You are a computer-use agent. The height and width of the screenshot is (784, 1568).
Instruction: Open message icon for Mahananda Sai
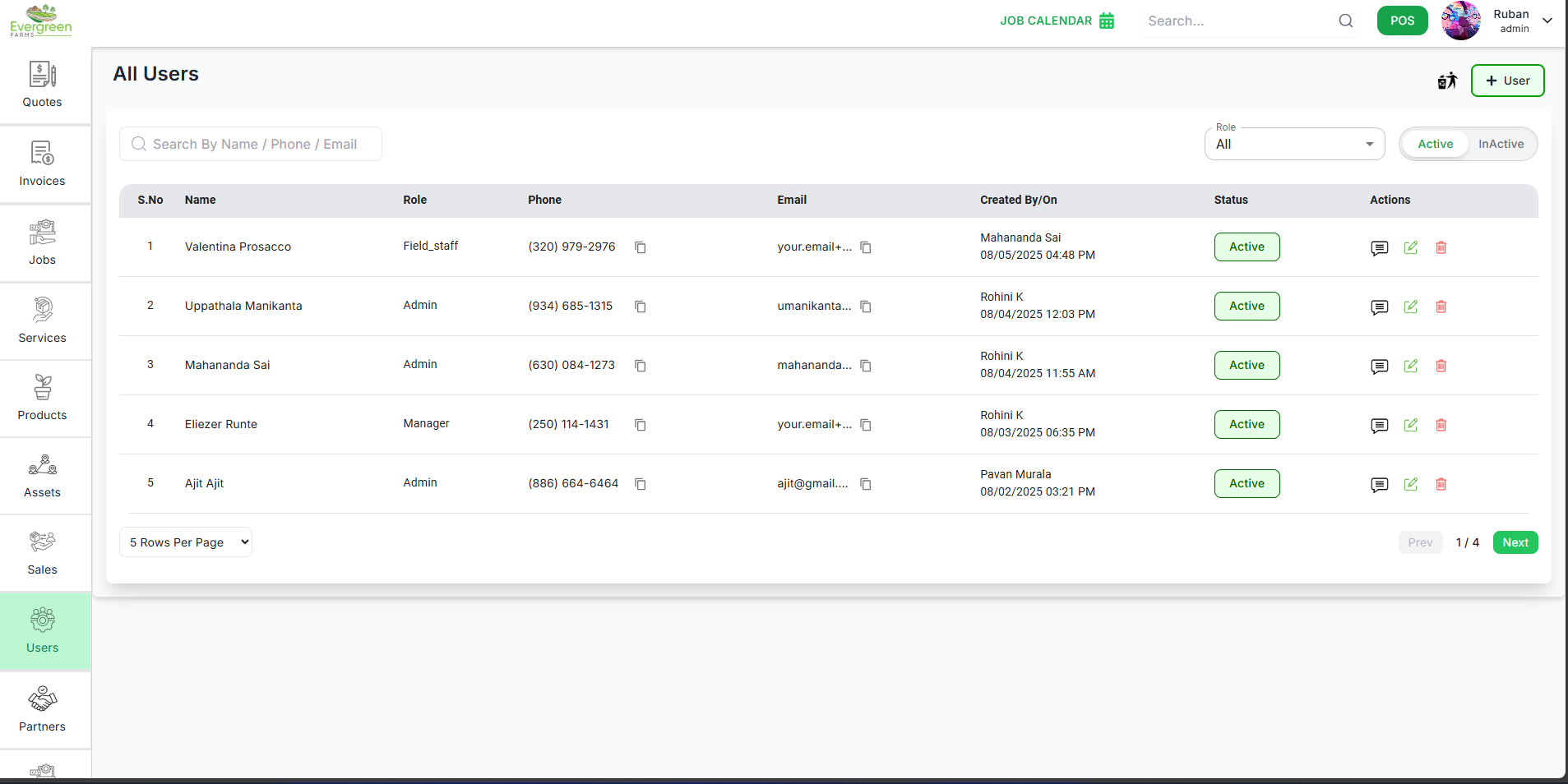click(x=1380, y=366)
